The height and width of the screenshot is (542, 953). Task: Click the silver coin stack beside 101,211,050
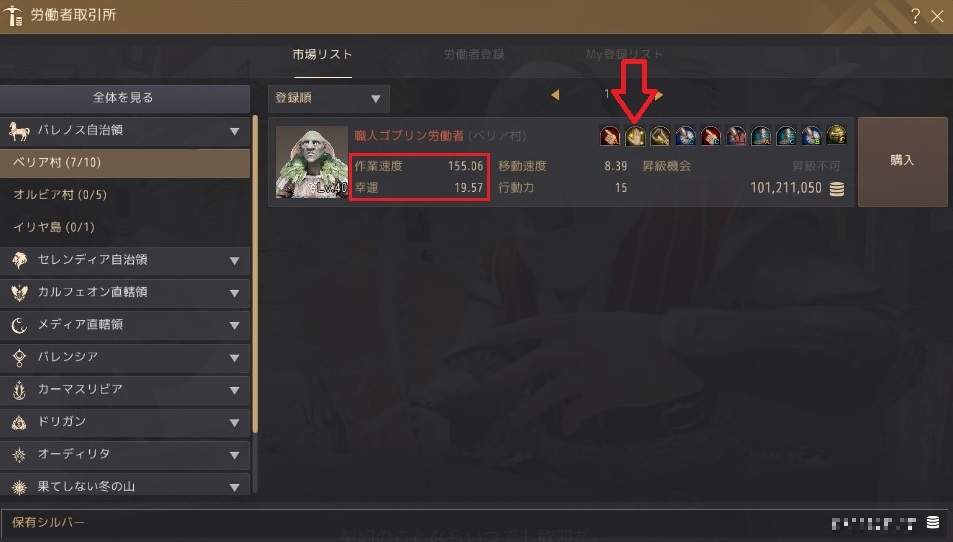[x=837, y=189]
